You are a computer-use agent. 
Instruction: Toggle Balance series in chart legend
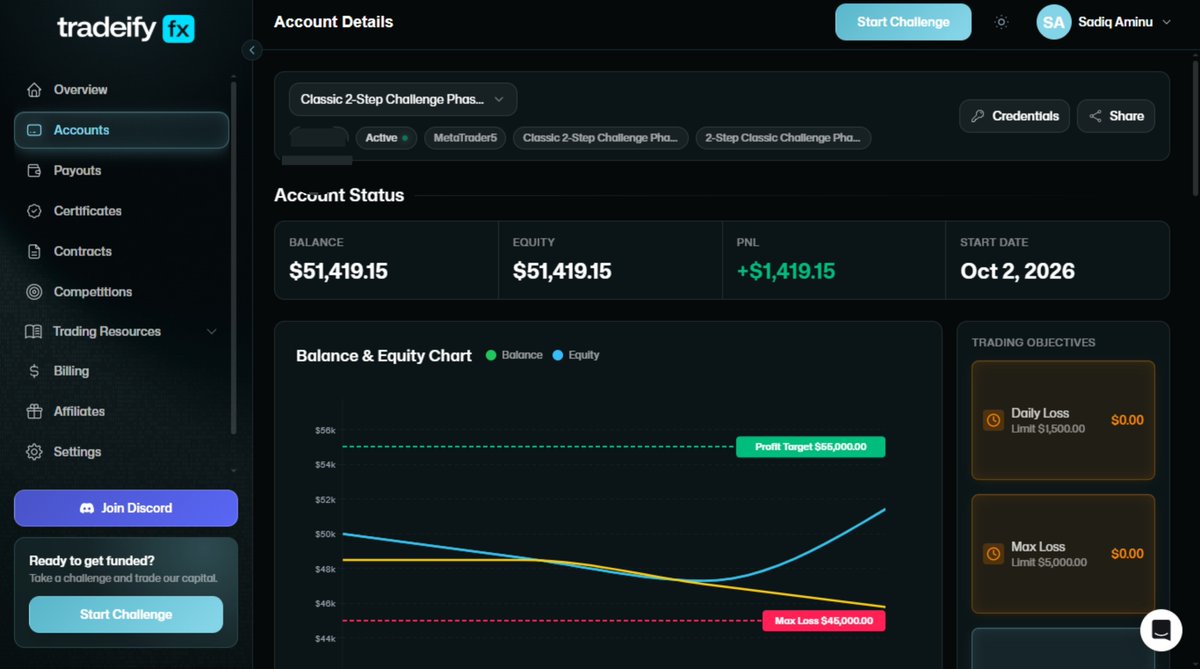coord(514,355)
